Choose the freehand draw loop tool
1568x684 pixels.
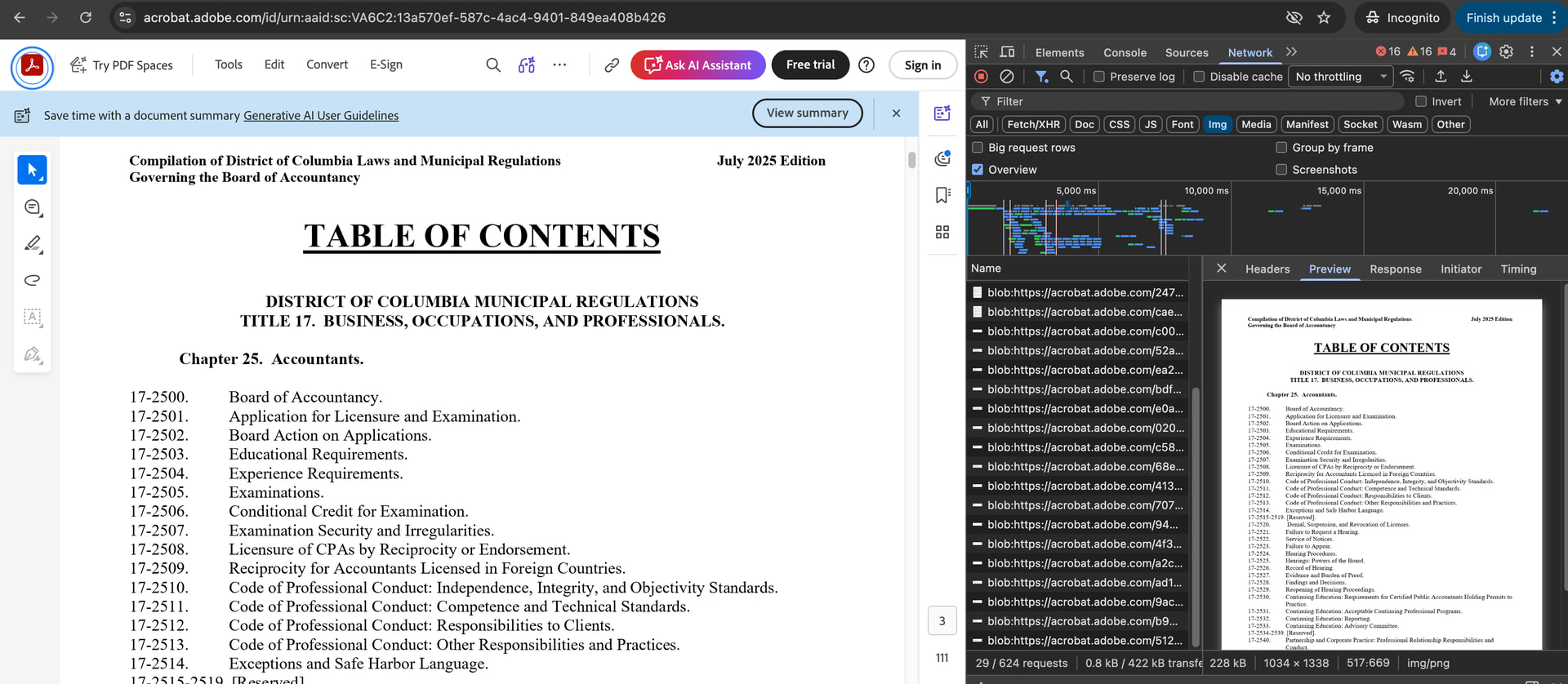click(32, 280)
